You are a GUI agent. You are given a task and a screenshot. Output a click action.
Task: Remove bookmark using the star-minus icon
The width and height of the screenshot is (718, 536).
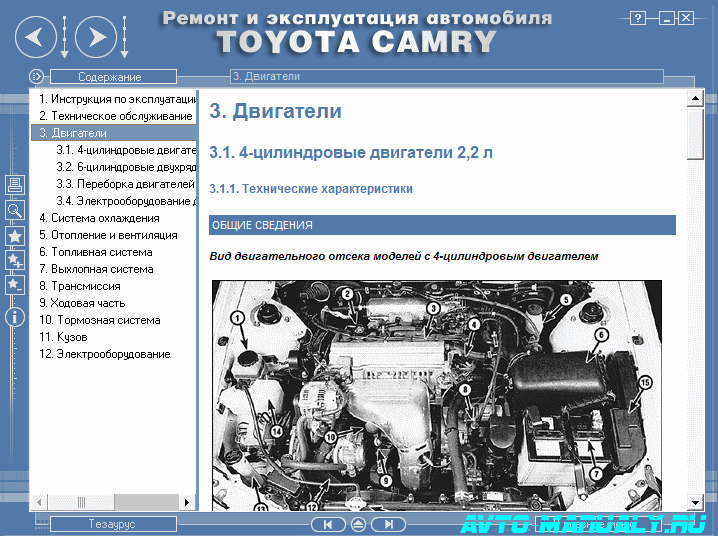pyautogui.click(x=15, y=285)
